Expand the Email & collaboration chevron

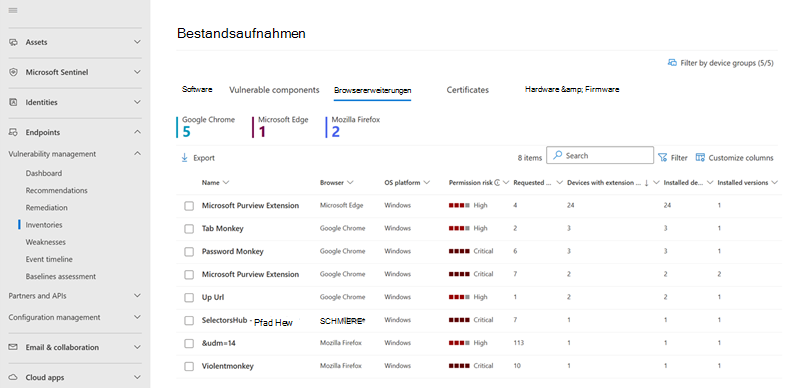point(137,347)
